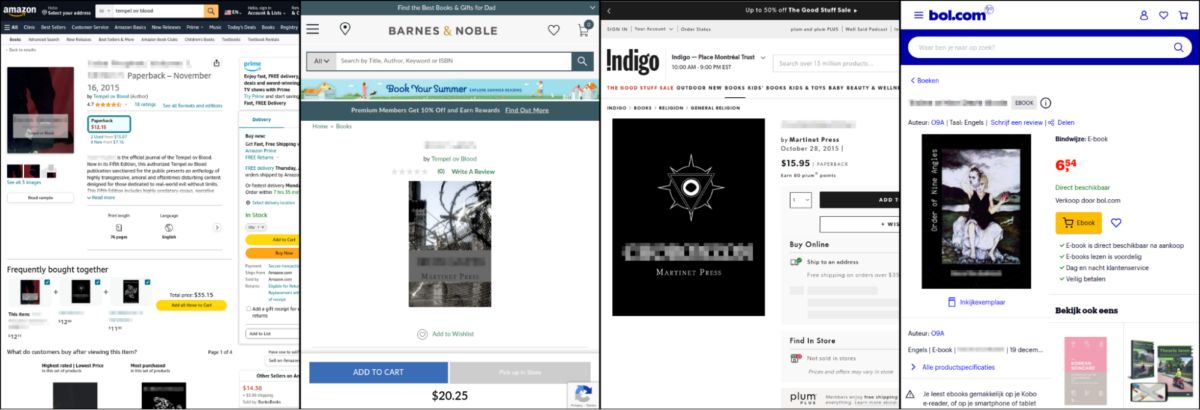Click Boeken back link on bol.com
This screenshot has width=1200, height=410.
[x=925, y=80]
